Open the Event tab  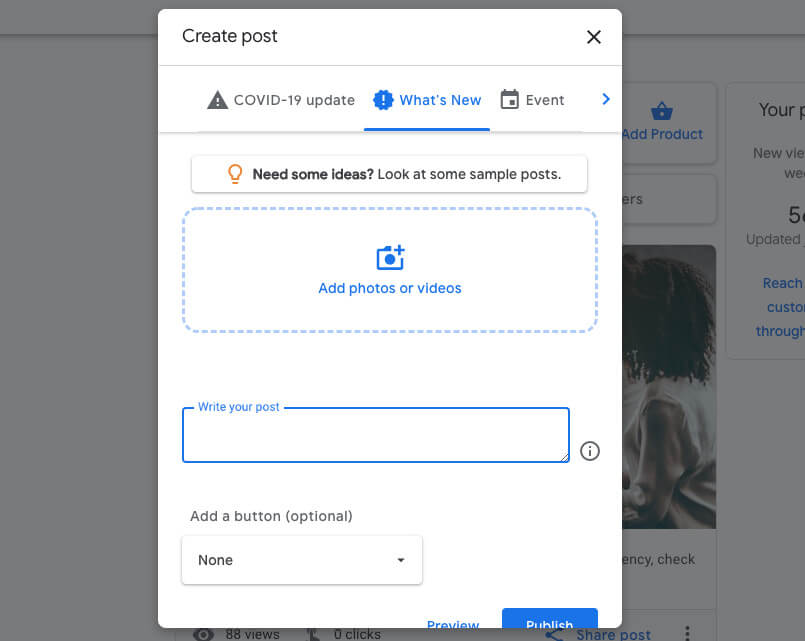point(532,100)
